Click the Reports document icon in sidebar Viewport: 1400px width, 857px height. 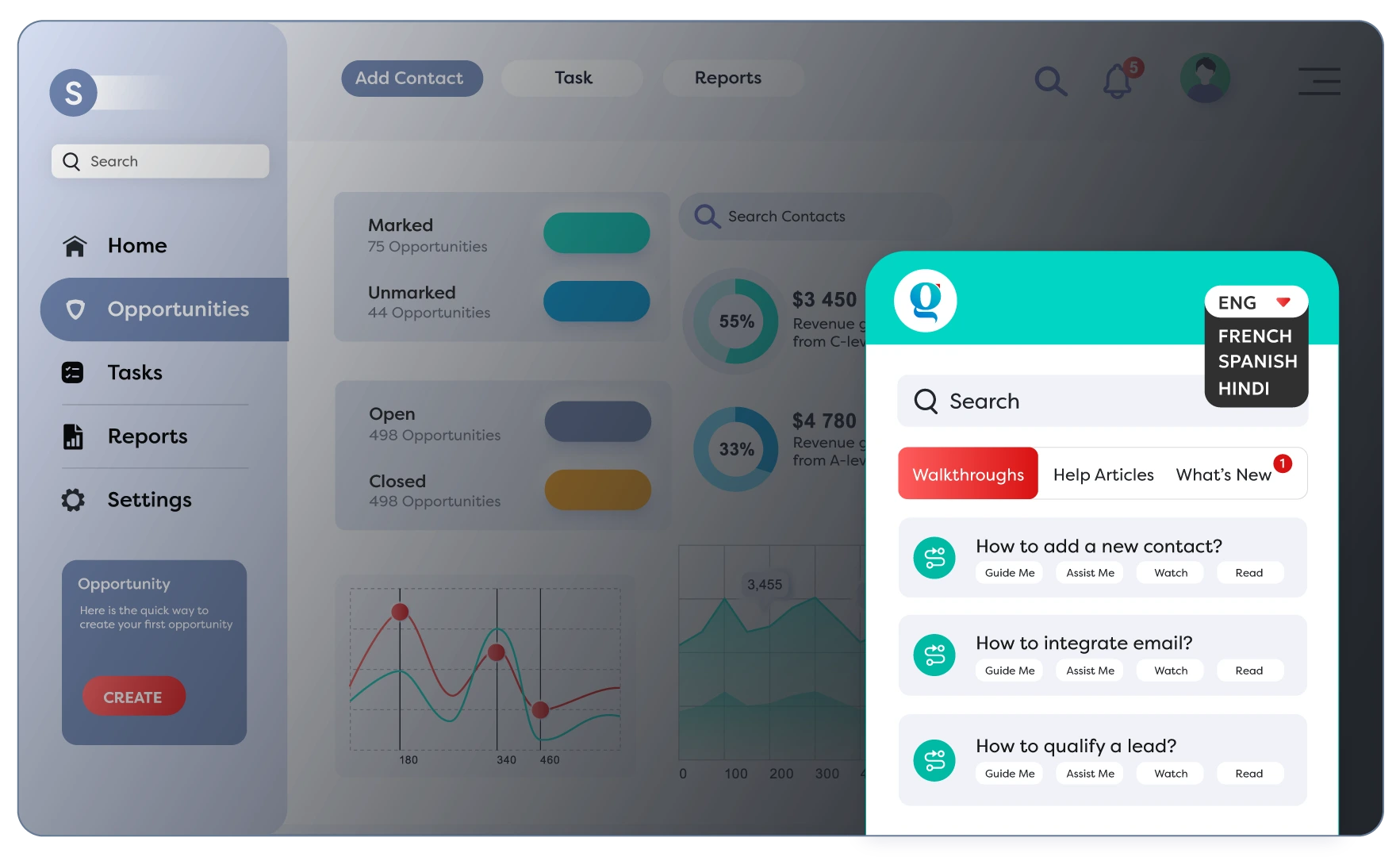[73, 436]
